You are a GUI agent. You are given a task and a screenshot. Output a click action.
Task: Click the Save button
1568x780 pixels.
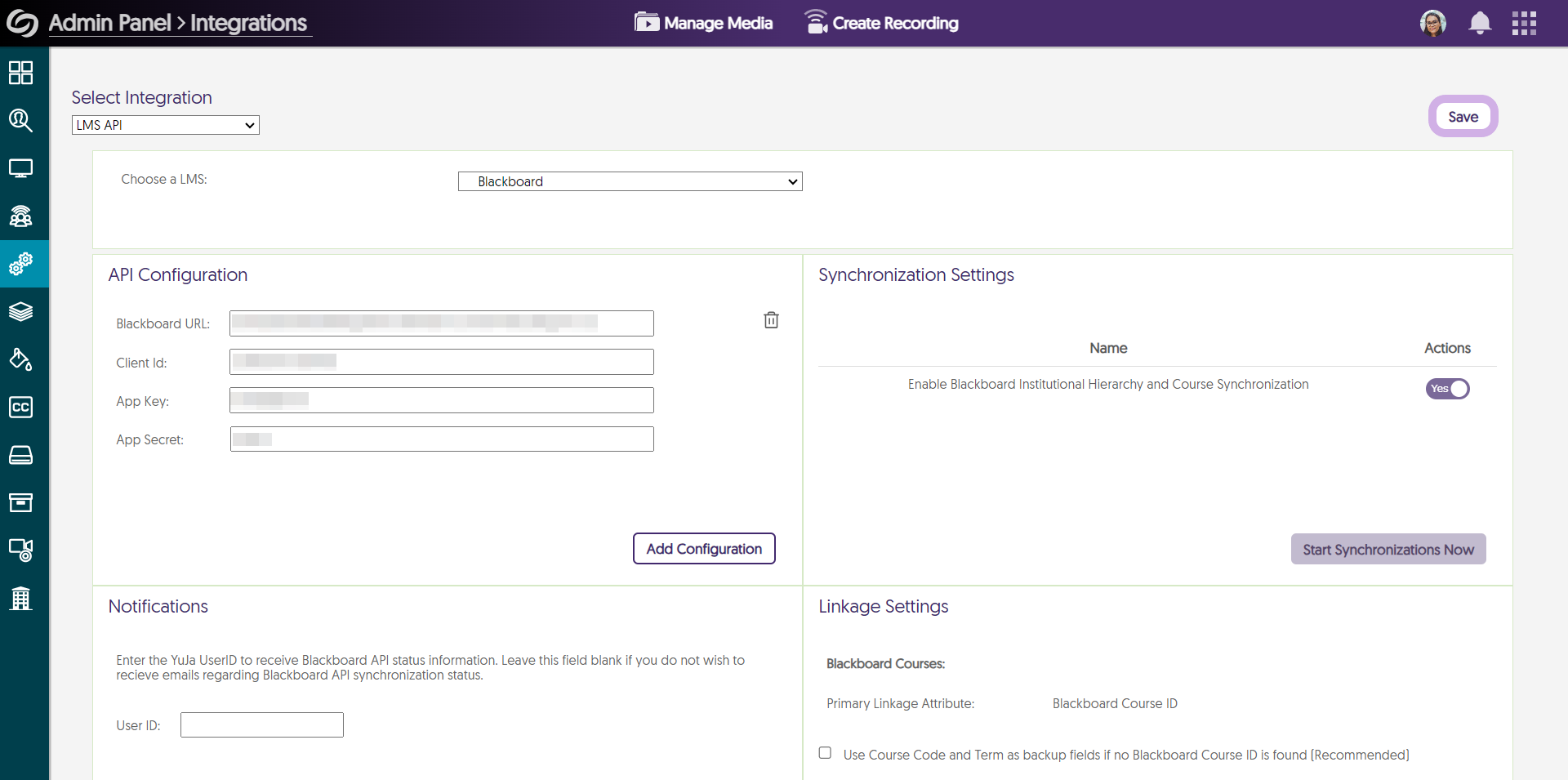(1463, 117)
